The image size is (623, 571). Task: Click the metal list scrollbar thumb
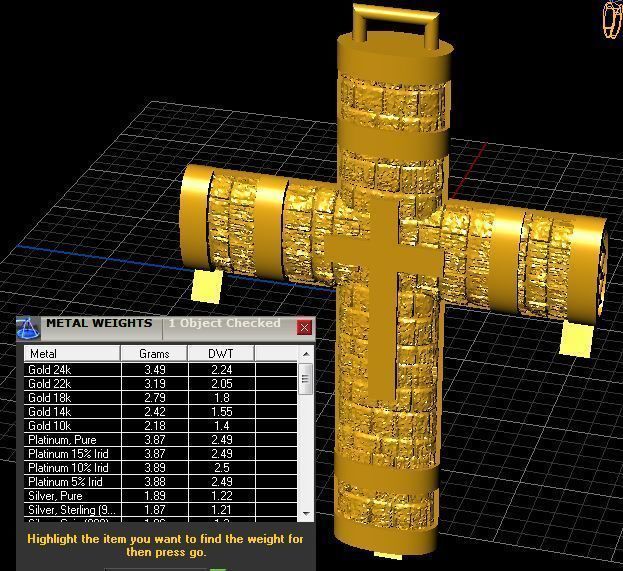pos(306,379)
